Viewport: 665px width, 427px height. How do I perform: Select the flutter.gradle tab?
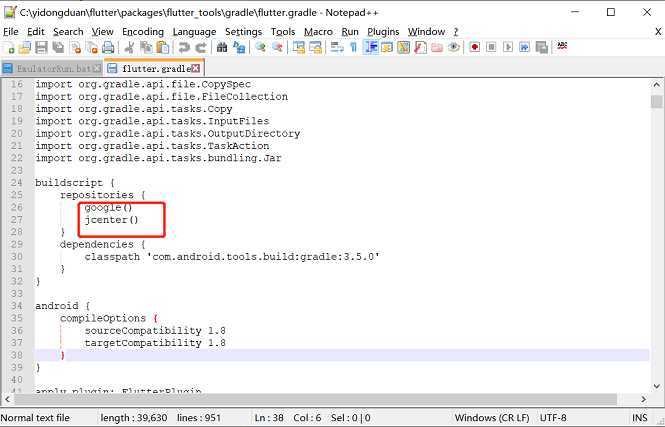pyautogui.click(x=154, y=68)
